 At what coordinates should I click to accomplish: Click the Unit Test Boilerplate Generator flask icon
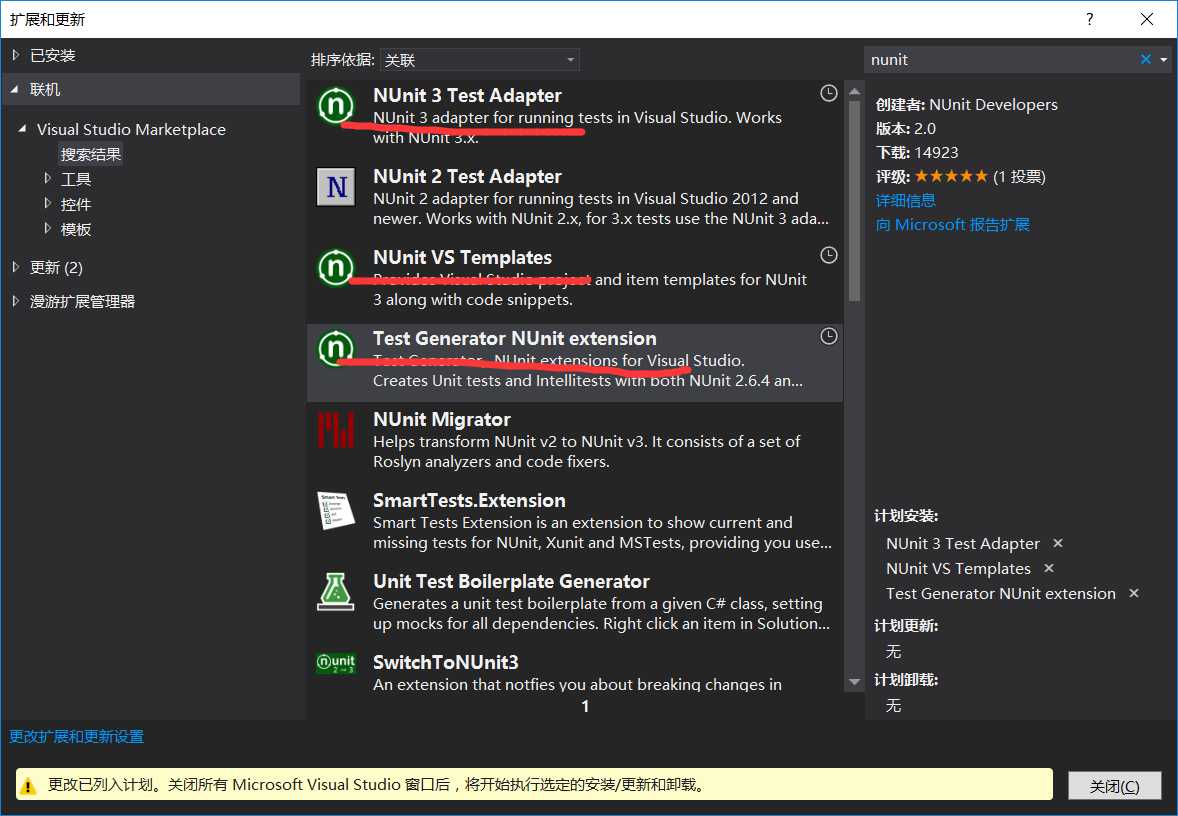coord(336,592)
